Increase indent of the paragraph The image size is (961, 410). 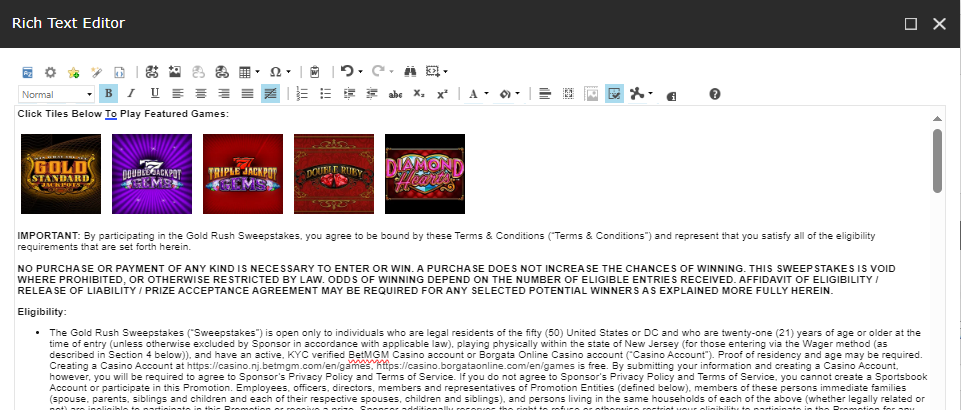coord(349,94)
